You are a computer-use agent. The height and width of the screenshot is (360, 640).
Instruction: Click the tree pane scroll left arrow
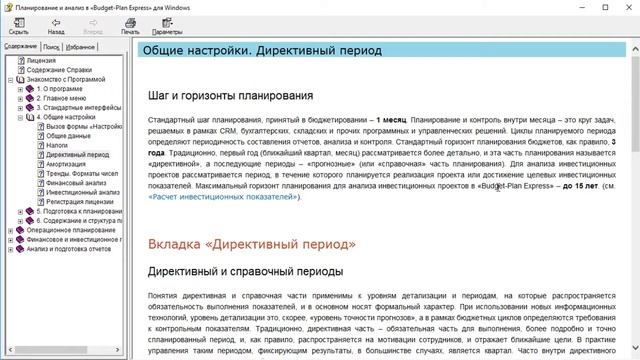[x=11, y=350]
